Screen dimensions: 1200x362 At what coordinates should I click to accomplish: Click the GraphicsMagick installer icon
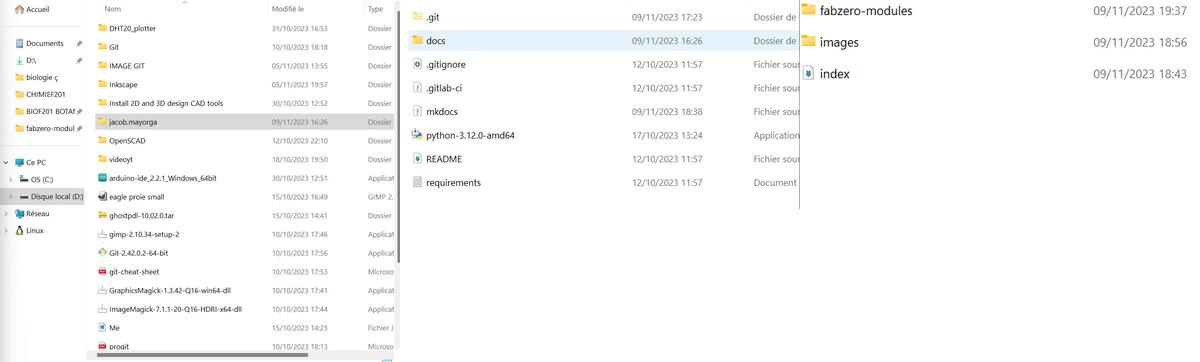[x=102, y=290]
